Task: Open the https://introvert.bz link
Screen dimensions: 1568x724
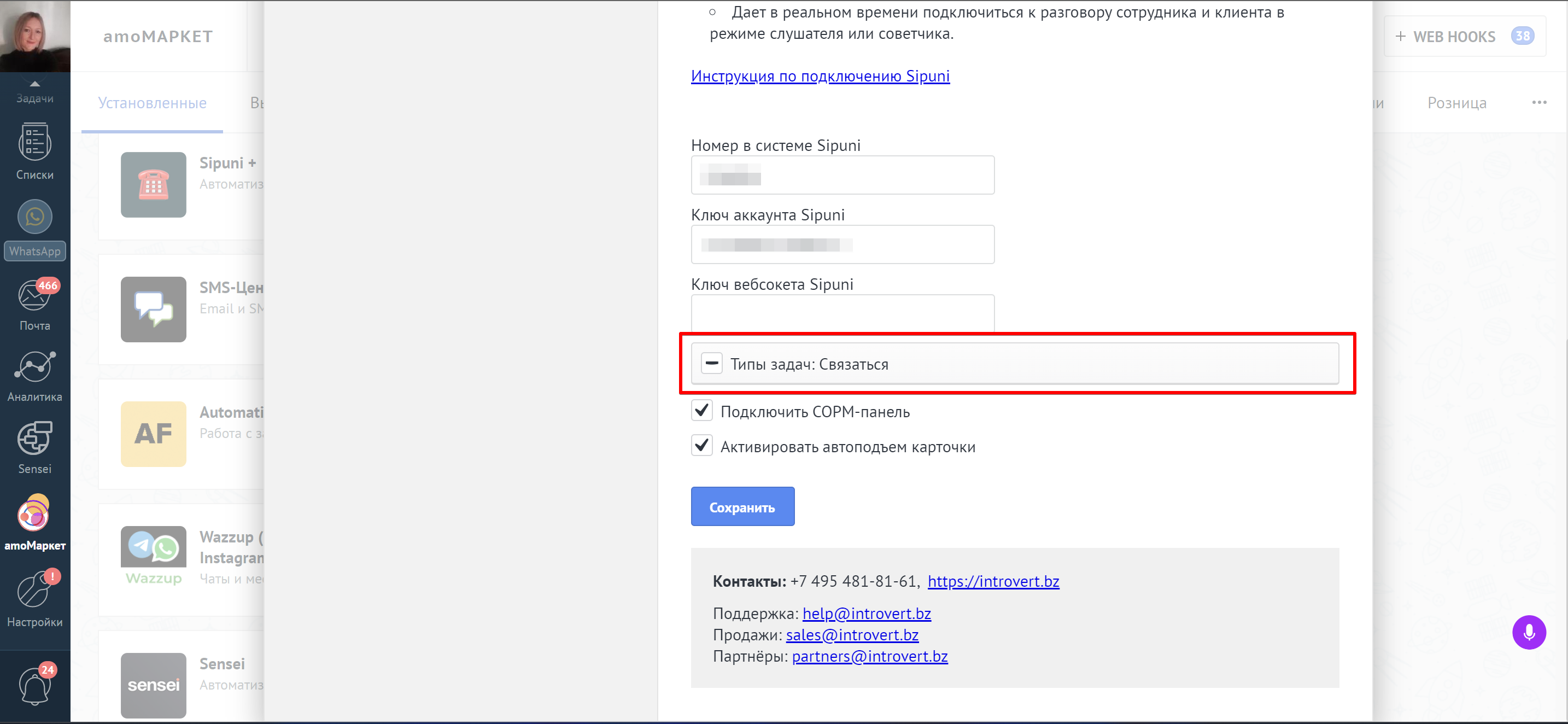Action: pos(993,581)
